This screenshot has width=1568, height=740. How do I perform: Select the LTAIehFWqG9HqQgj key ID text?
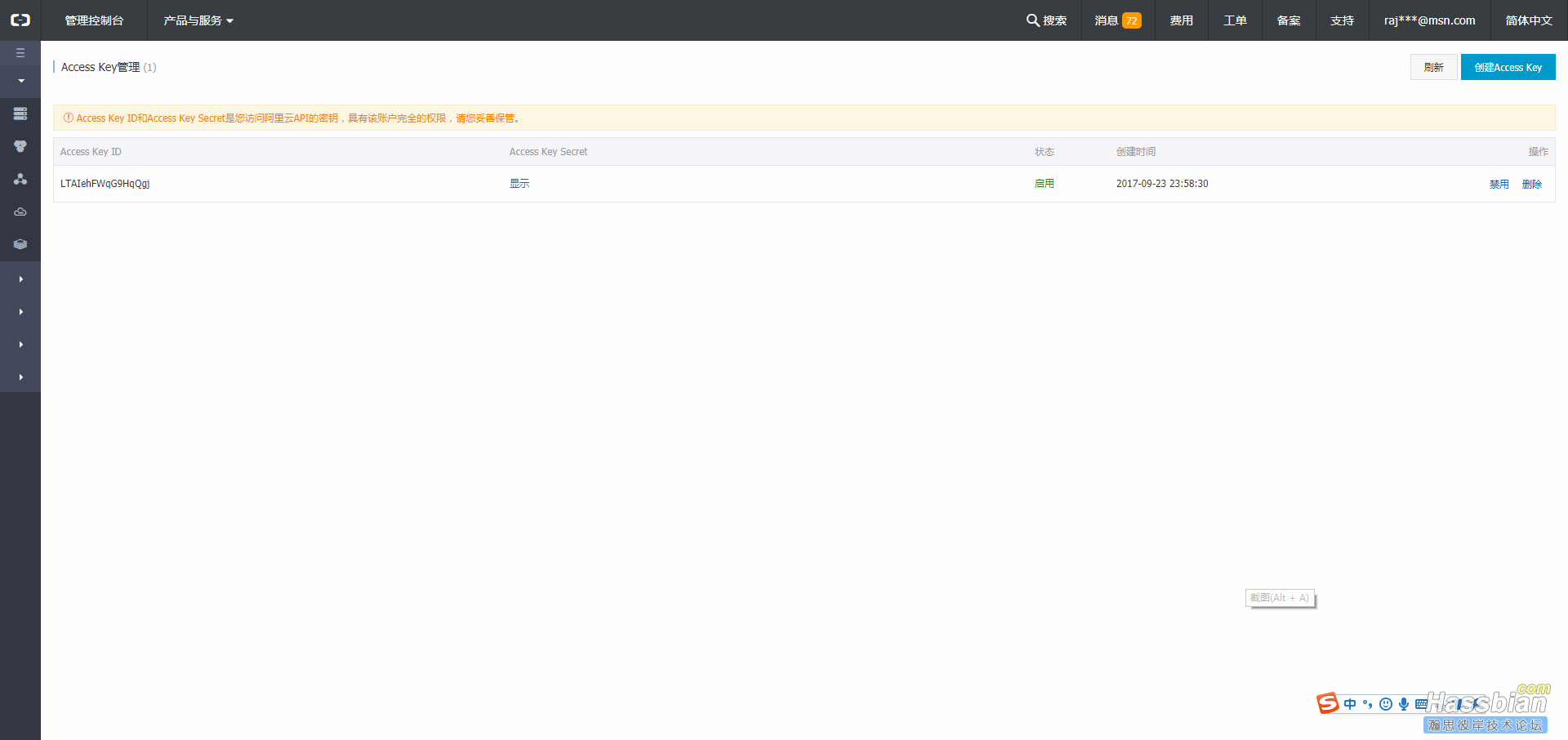105,184
